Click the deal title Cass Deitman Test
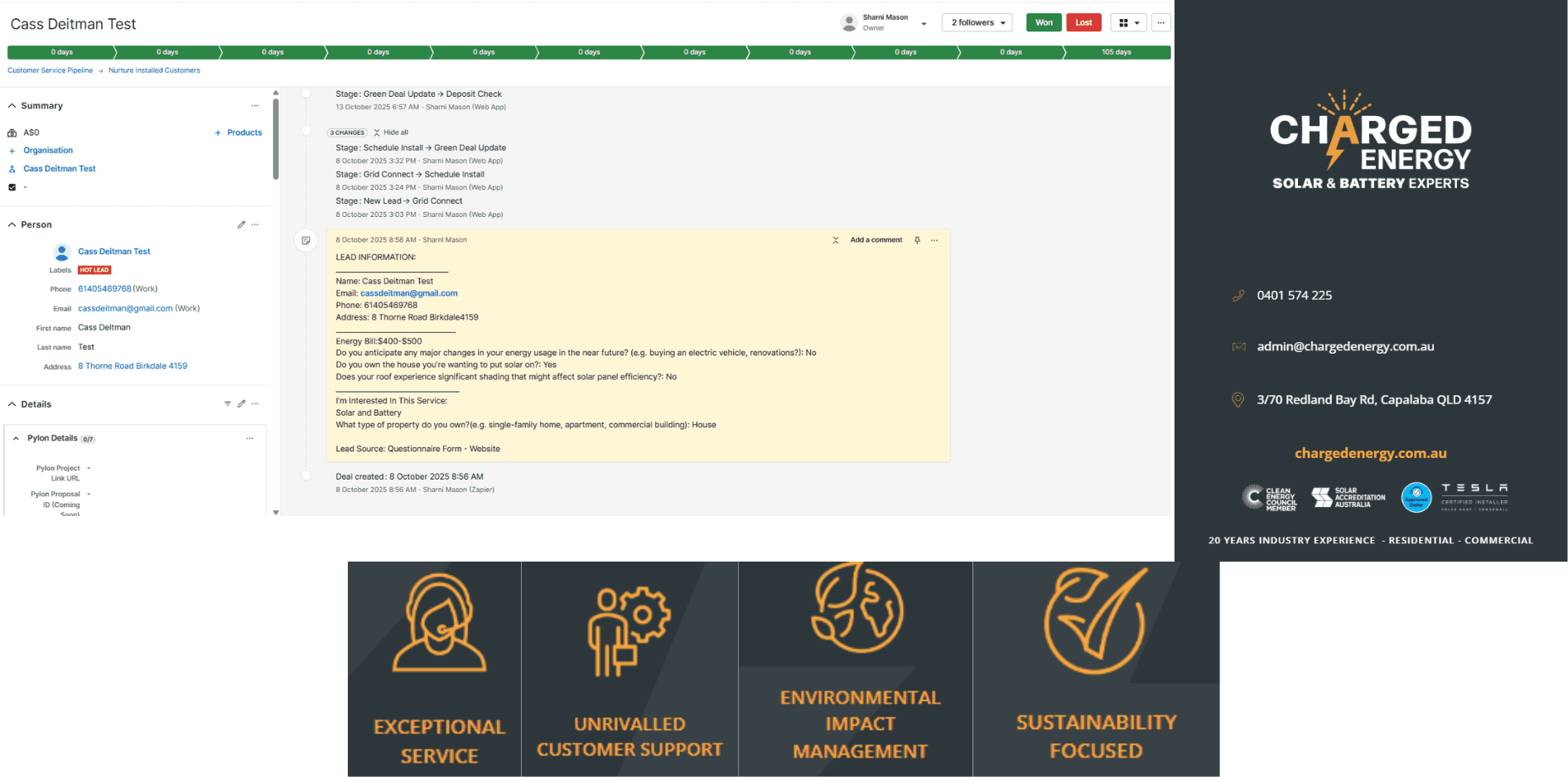This screenshot has height=777, width=1568. 73,24
